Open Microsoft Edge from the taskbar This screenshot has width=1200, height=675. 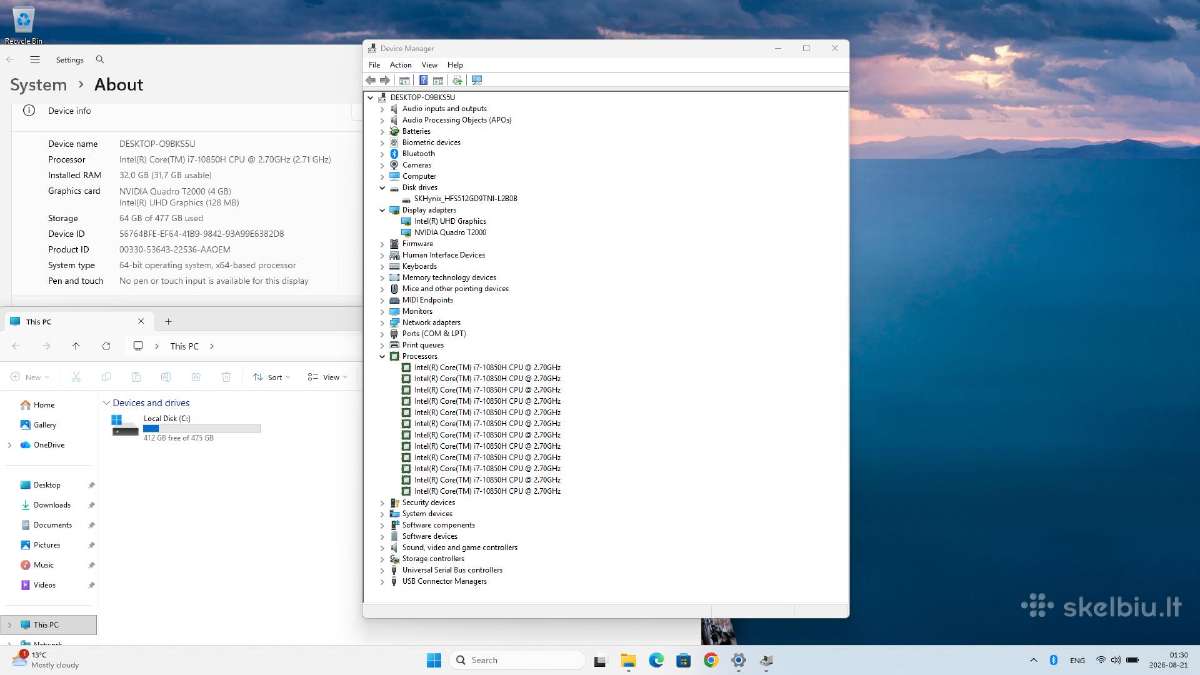click(656, 660)
